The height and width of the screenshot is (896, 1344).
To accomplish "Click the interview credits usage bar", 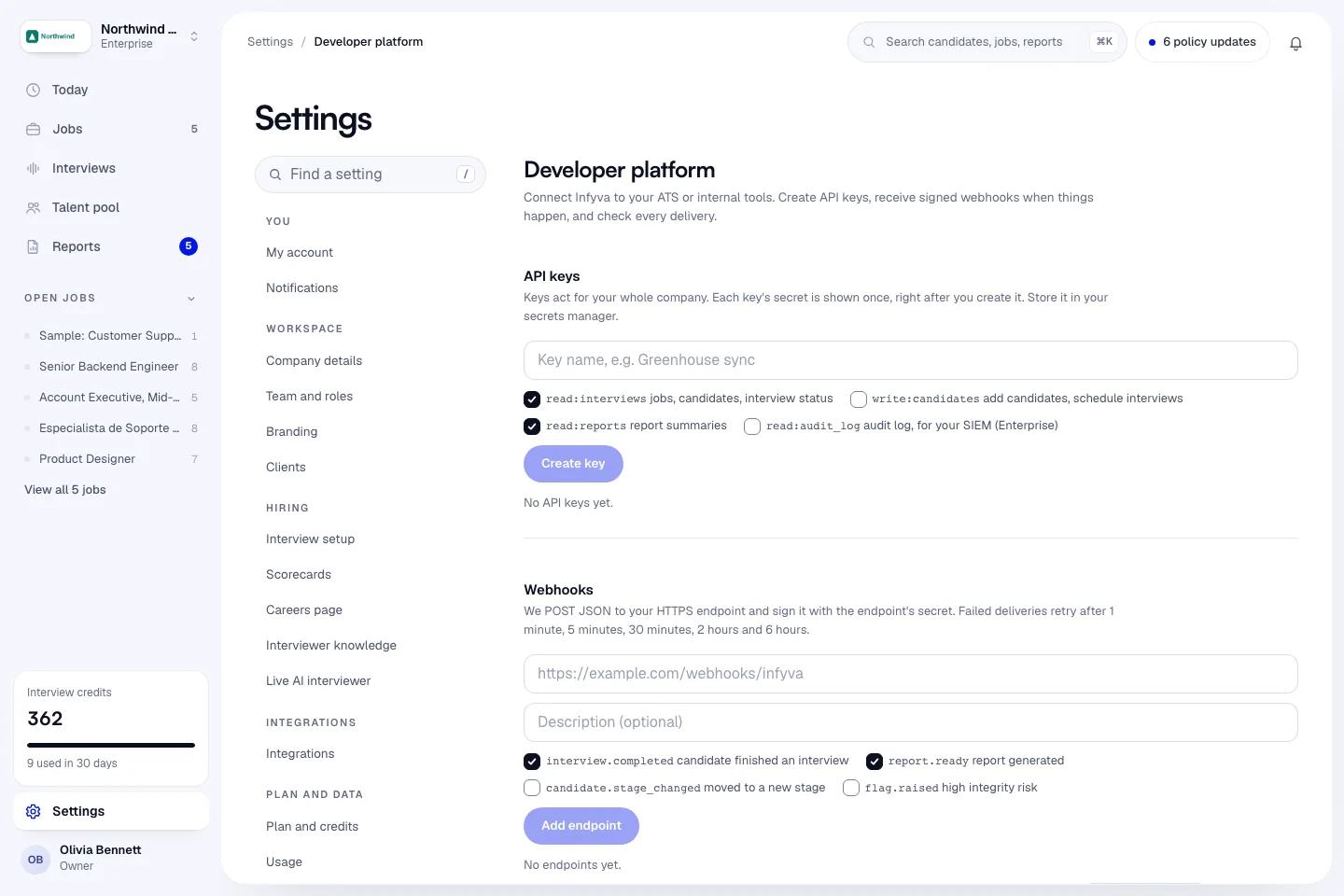I will coord(111,745).
